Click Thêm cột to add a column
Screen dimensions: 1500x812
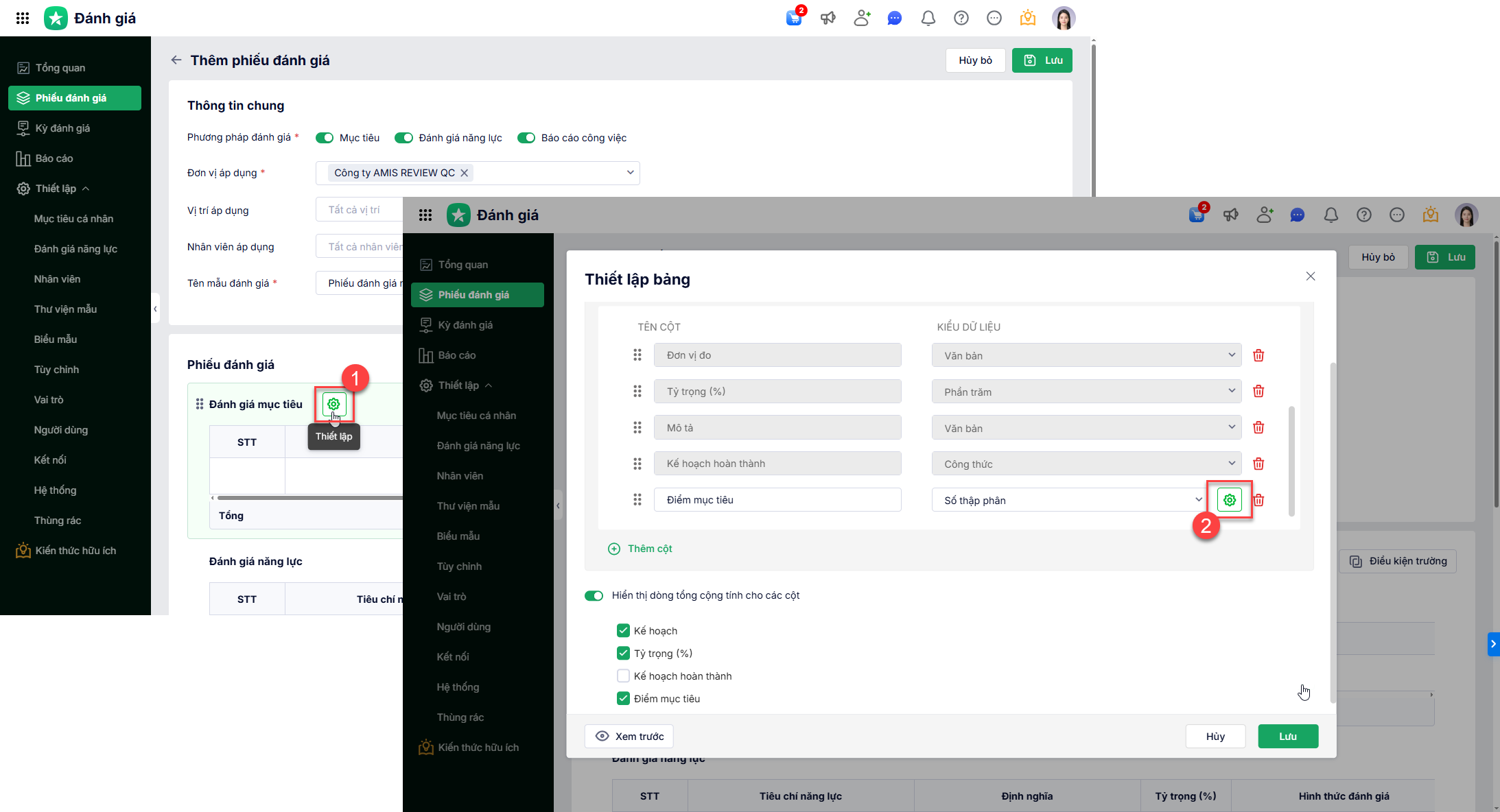(x=640, y=549)
